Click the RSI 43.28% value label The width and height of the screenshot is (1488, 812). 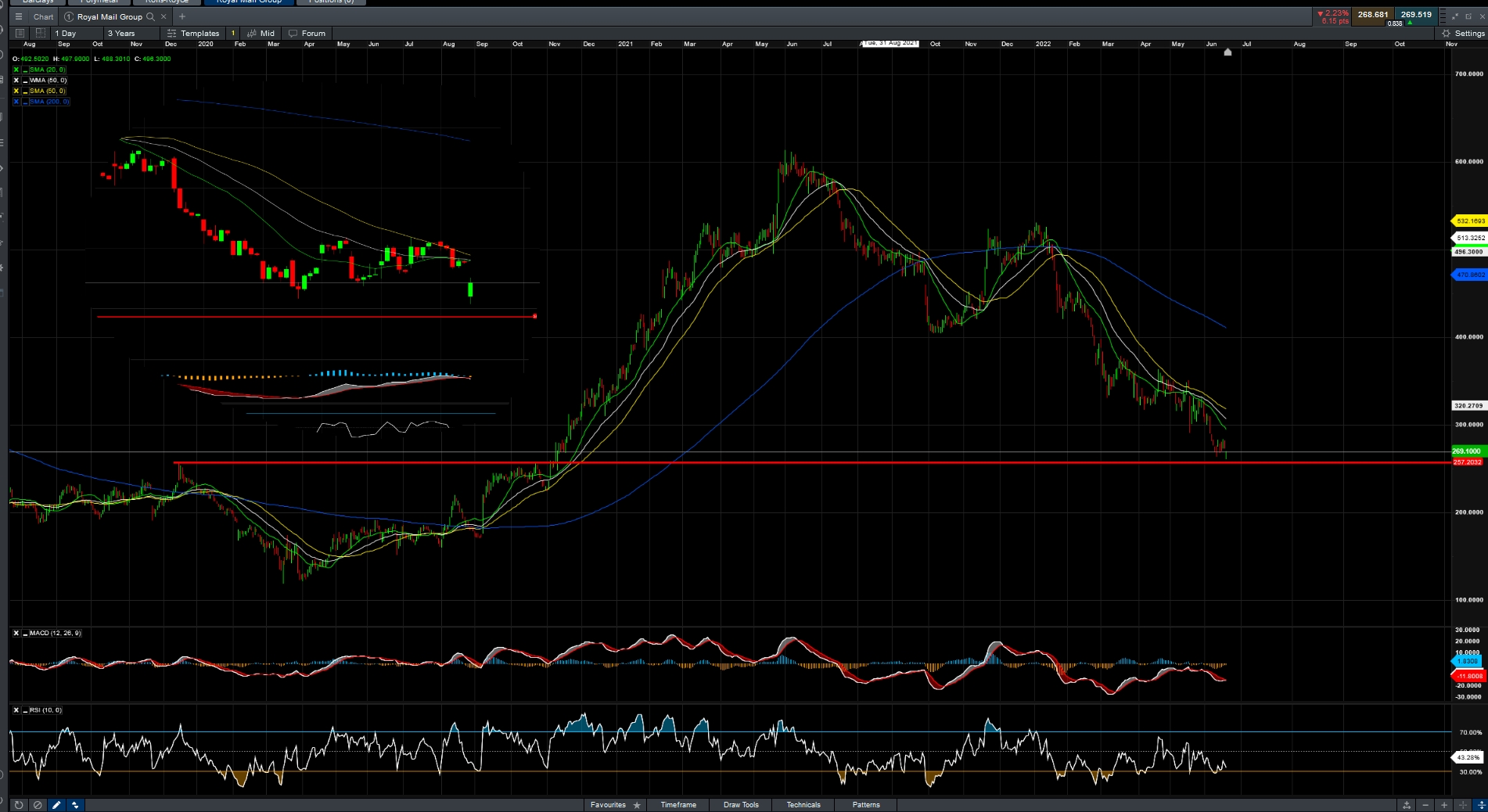tap(1467, 757)
